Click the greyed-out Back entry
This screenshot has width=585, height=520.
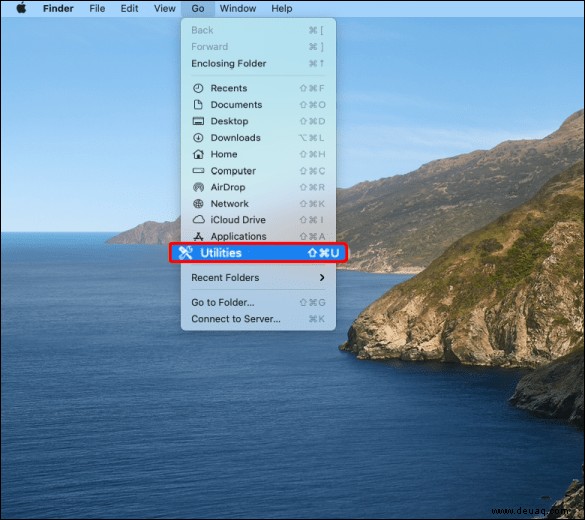(x=258, y=30)
